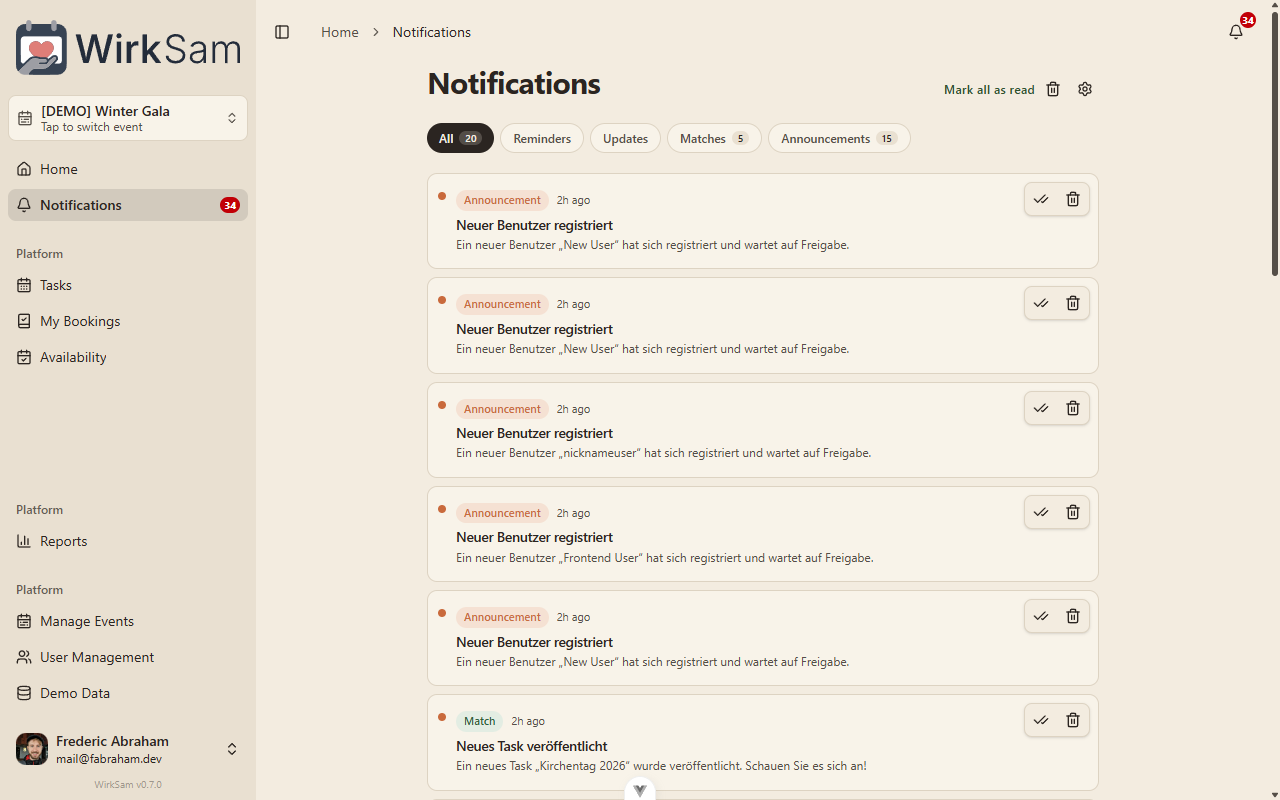
Task: Select the All notifications tab
Action: click(460, 138)
